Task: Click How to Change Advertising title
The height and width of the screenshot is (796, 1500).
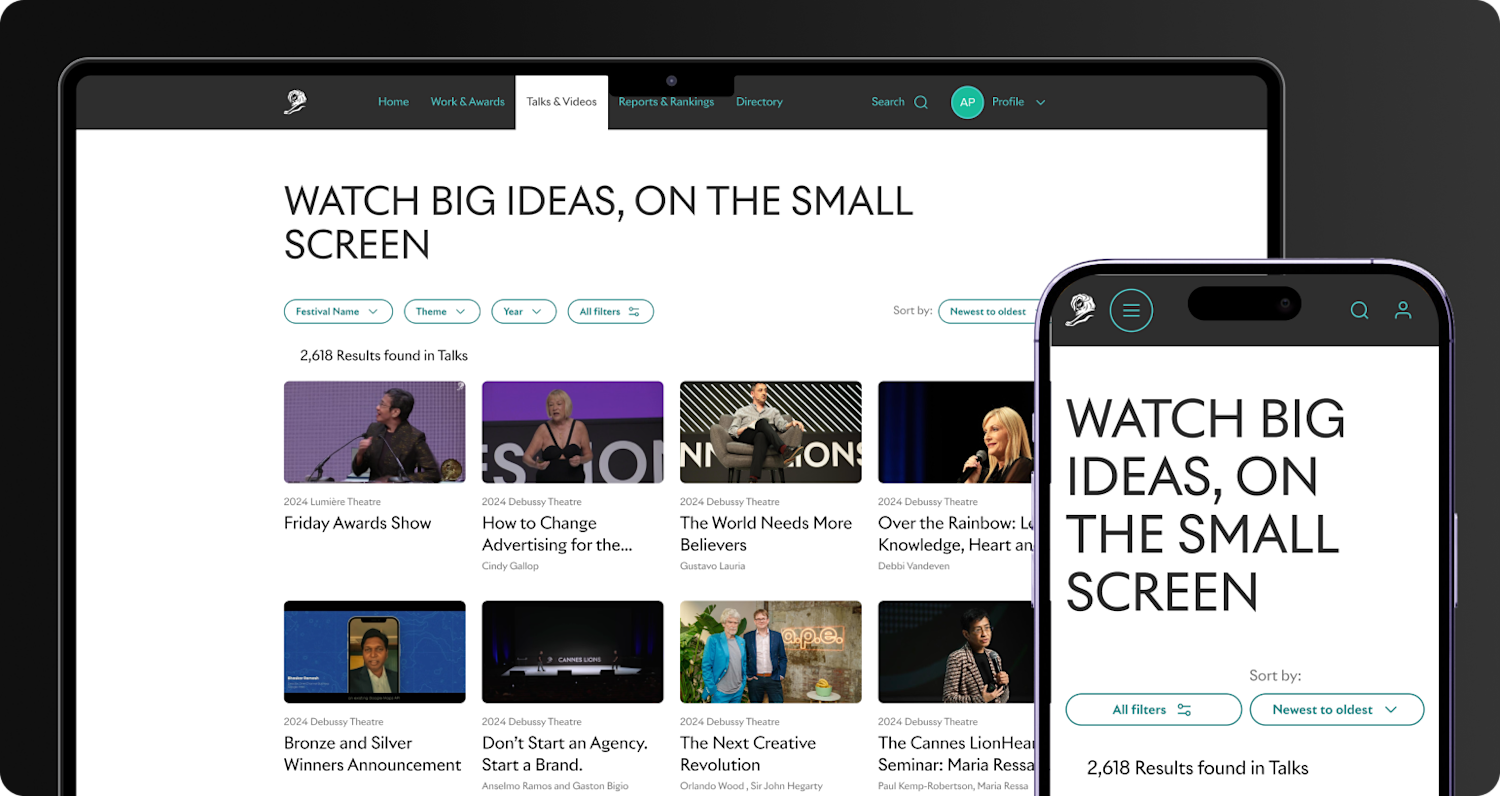Action: coord(557,534)
